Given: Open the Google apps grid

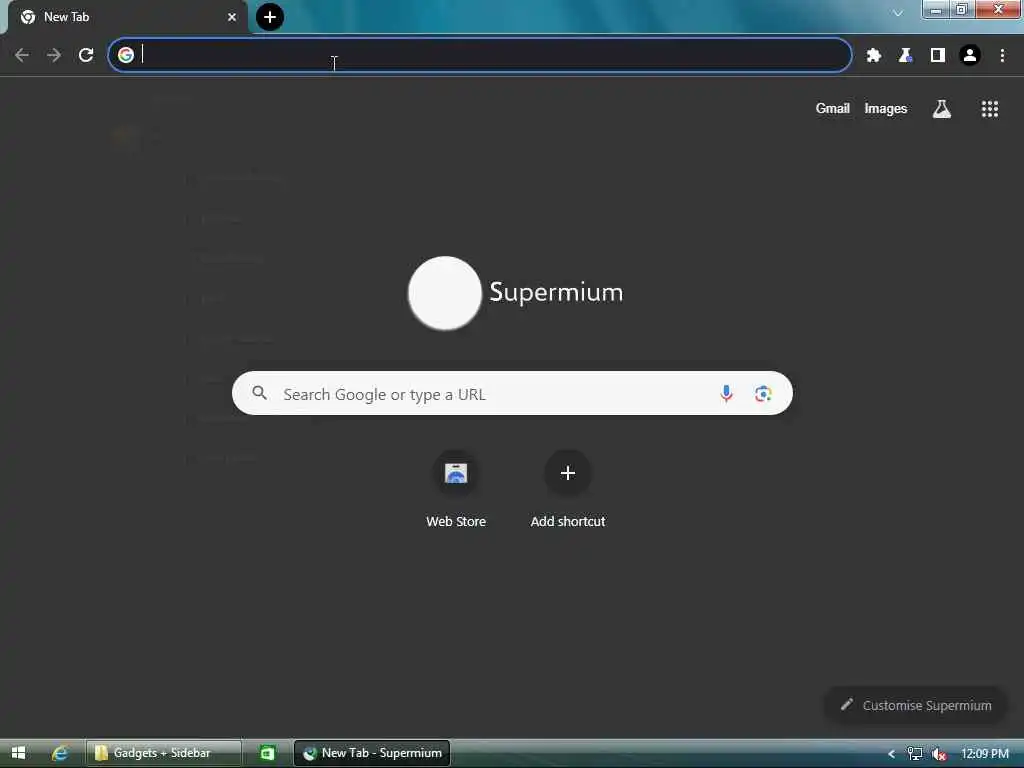Looking at the screenshot, I should point(990,109).
